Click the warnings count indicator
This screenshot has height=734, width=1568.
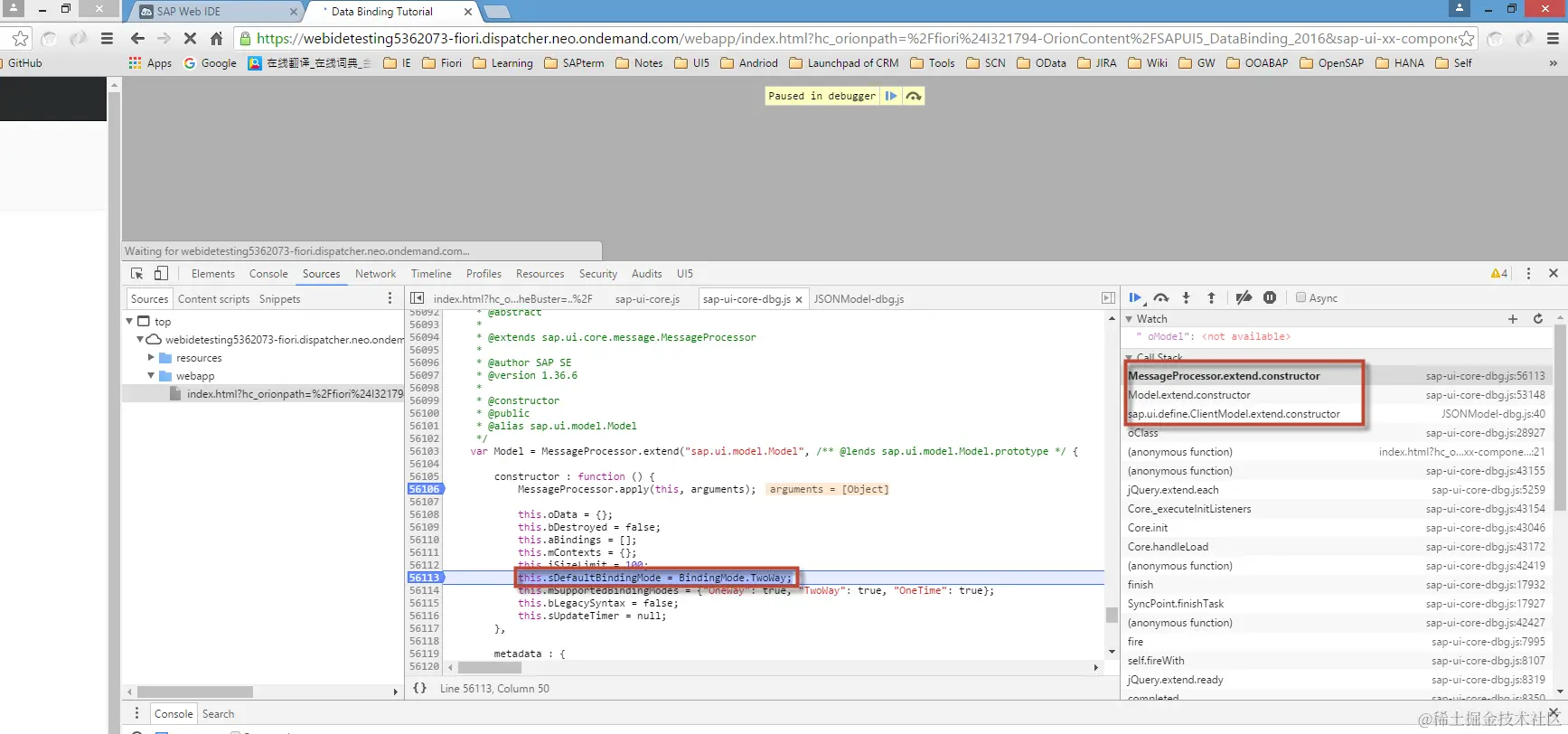(1499, 273)
